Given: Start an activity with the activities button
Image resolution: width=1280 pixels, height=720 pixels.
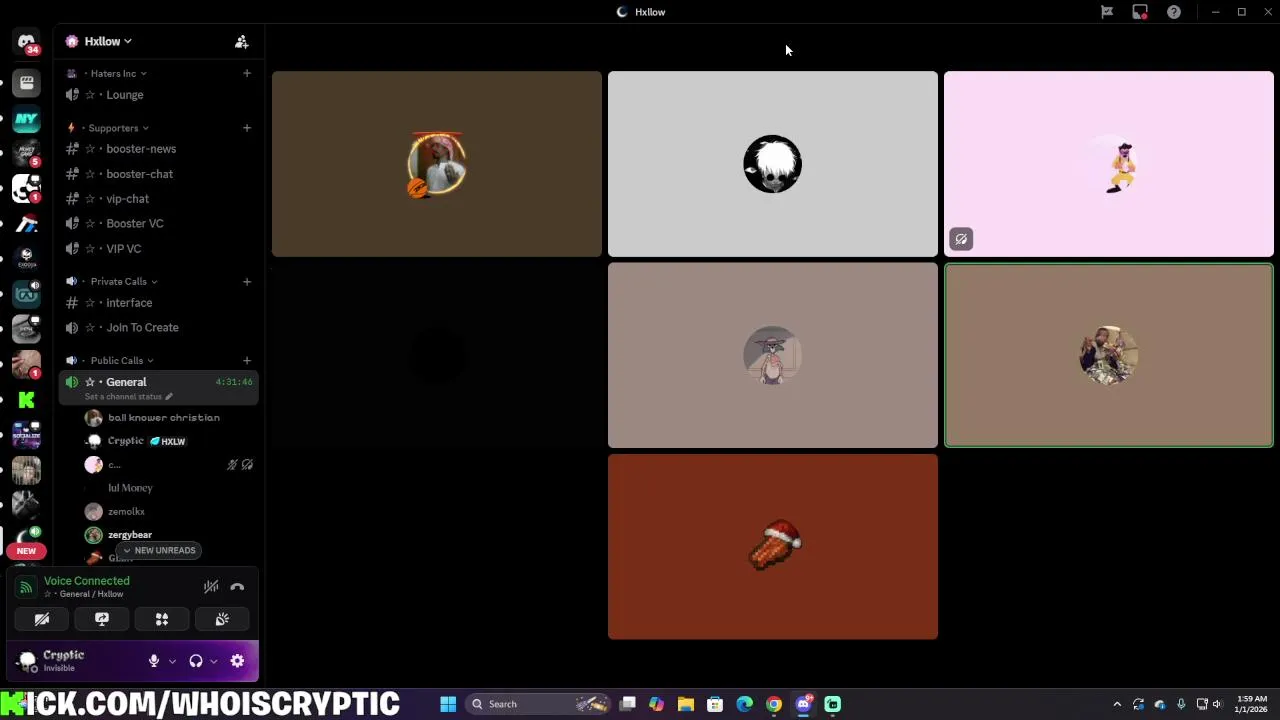Looking at the screenshot, I should 162,619.
